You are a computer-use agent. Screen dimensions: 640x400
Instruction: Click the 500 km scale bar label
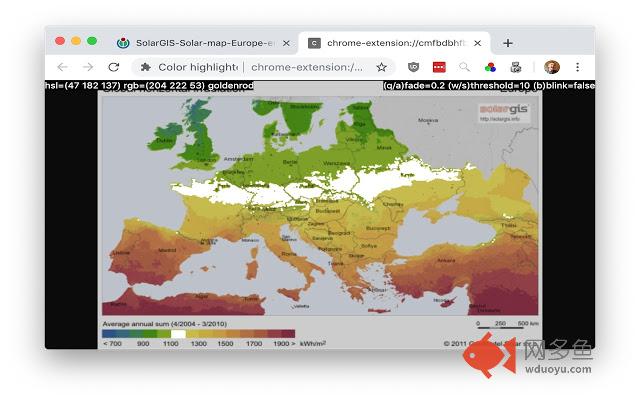[528, 323]
